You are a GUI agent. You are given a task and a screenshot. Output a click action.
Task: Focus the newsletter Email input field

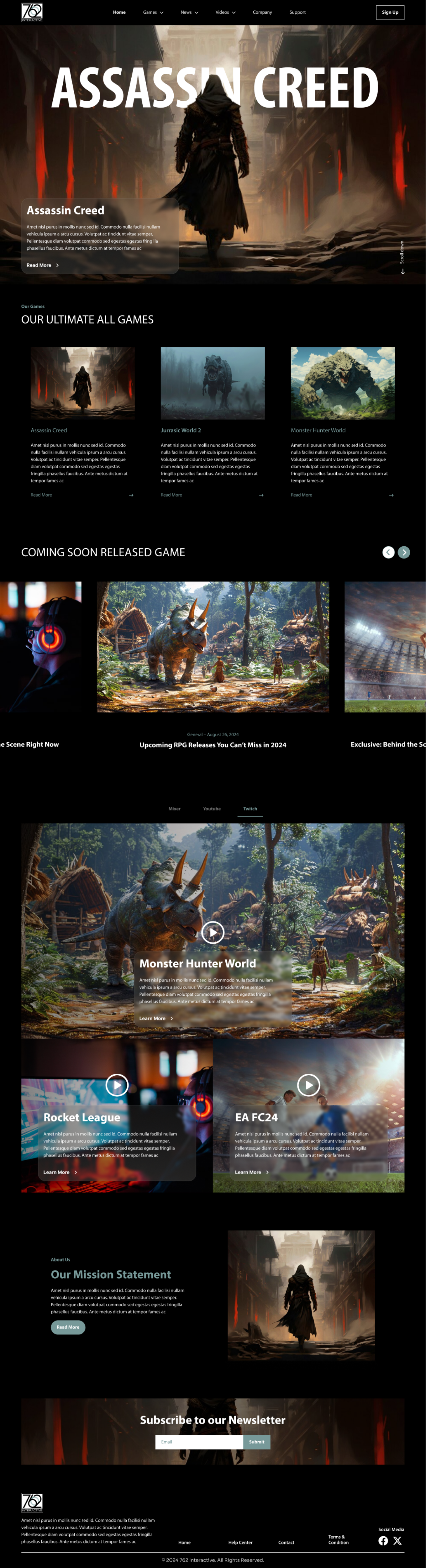pos(199,1442)
